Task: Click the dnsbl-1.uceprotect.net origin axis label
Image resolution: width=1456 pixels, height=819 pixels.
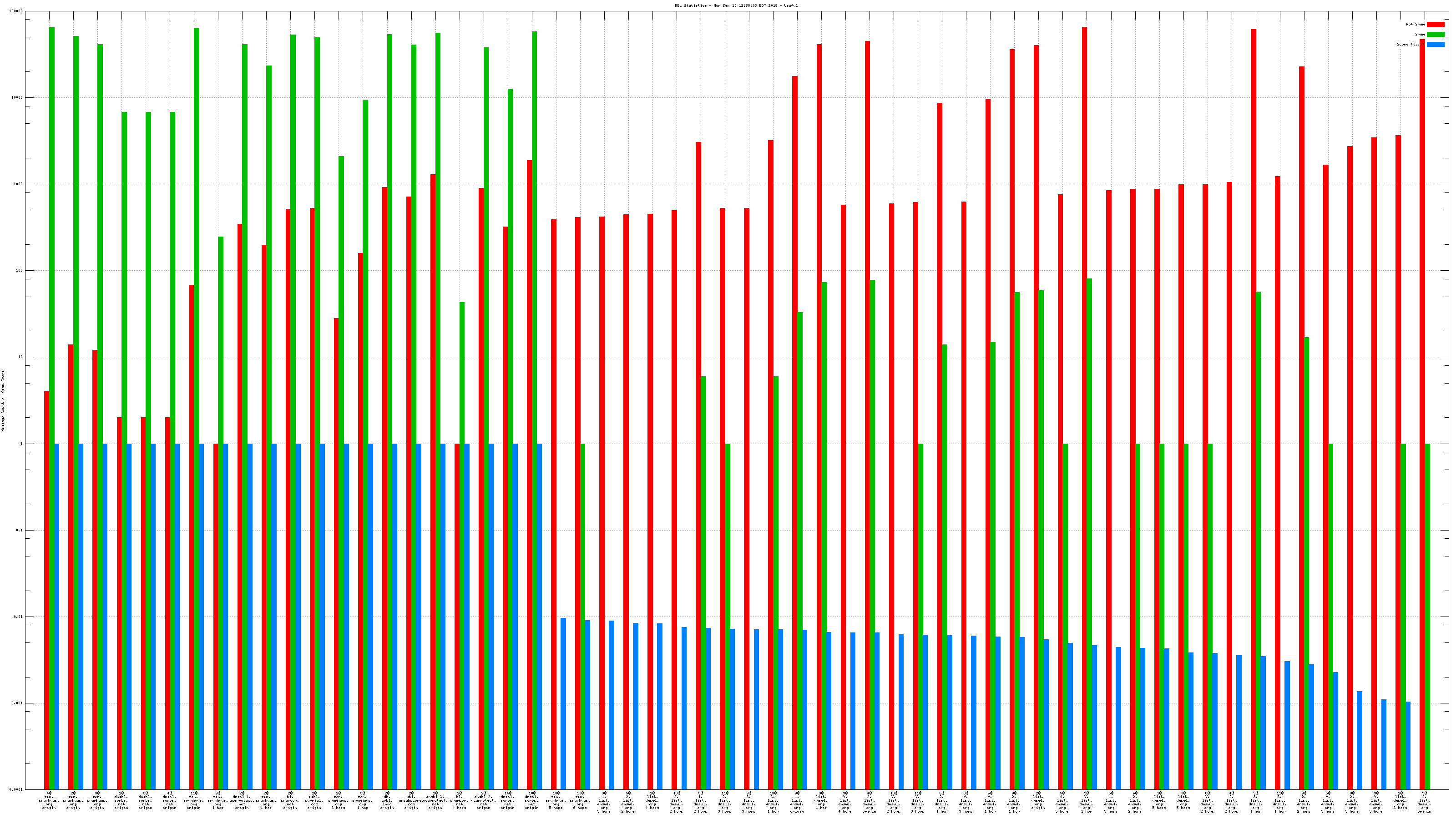Action: coord(242,800)
